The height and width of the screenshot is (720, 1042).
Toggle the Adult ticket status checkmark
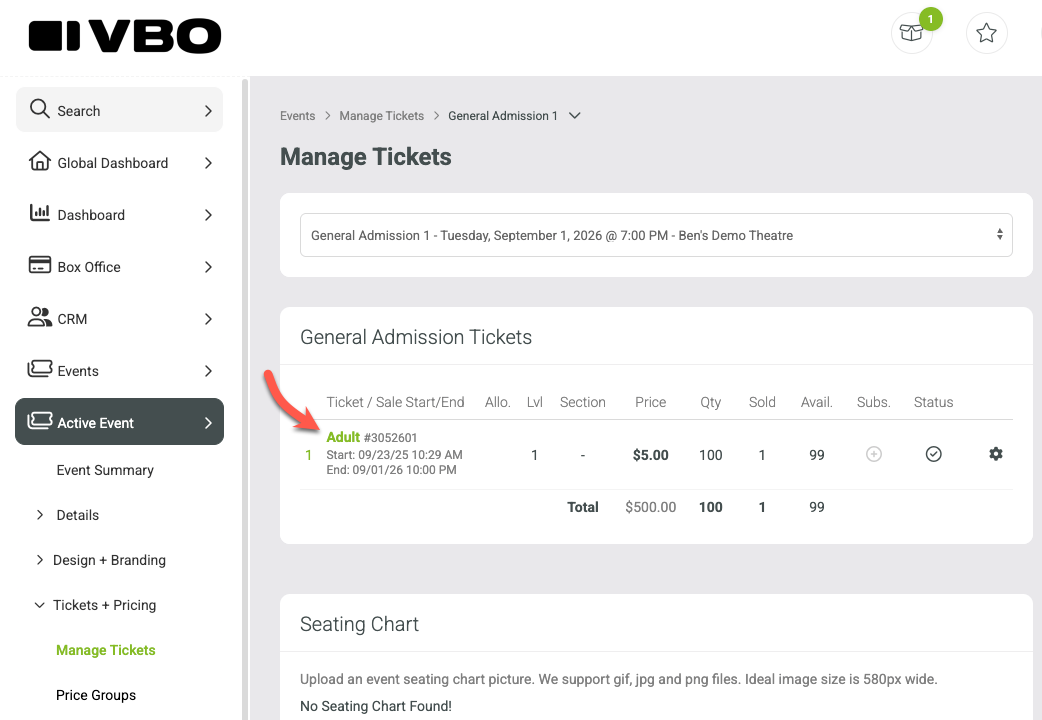pyautogui.click(x=934, y=454)
